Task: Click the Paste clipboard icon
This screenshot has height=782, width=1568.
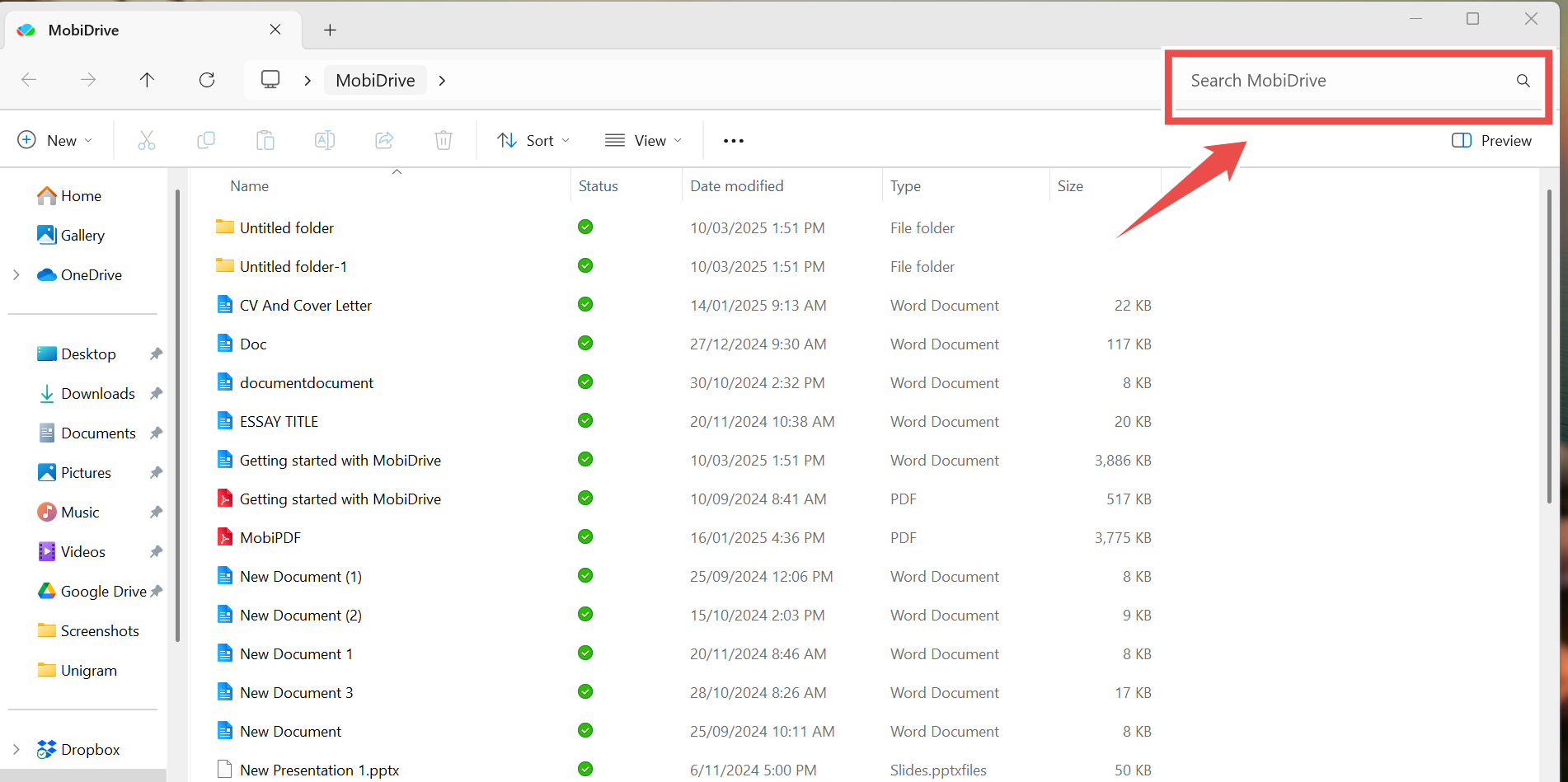Action: coord(265,141)
